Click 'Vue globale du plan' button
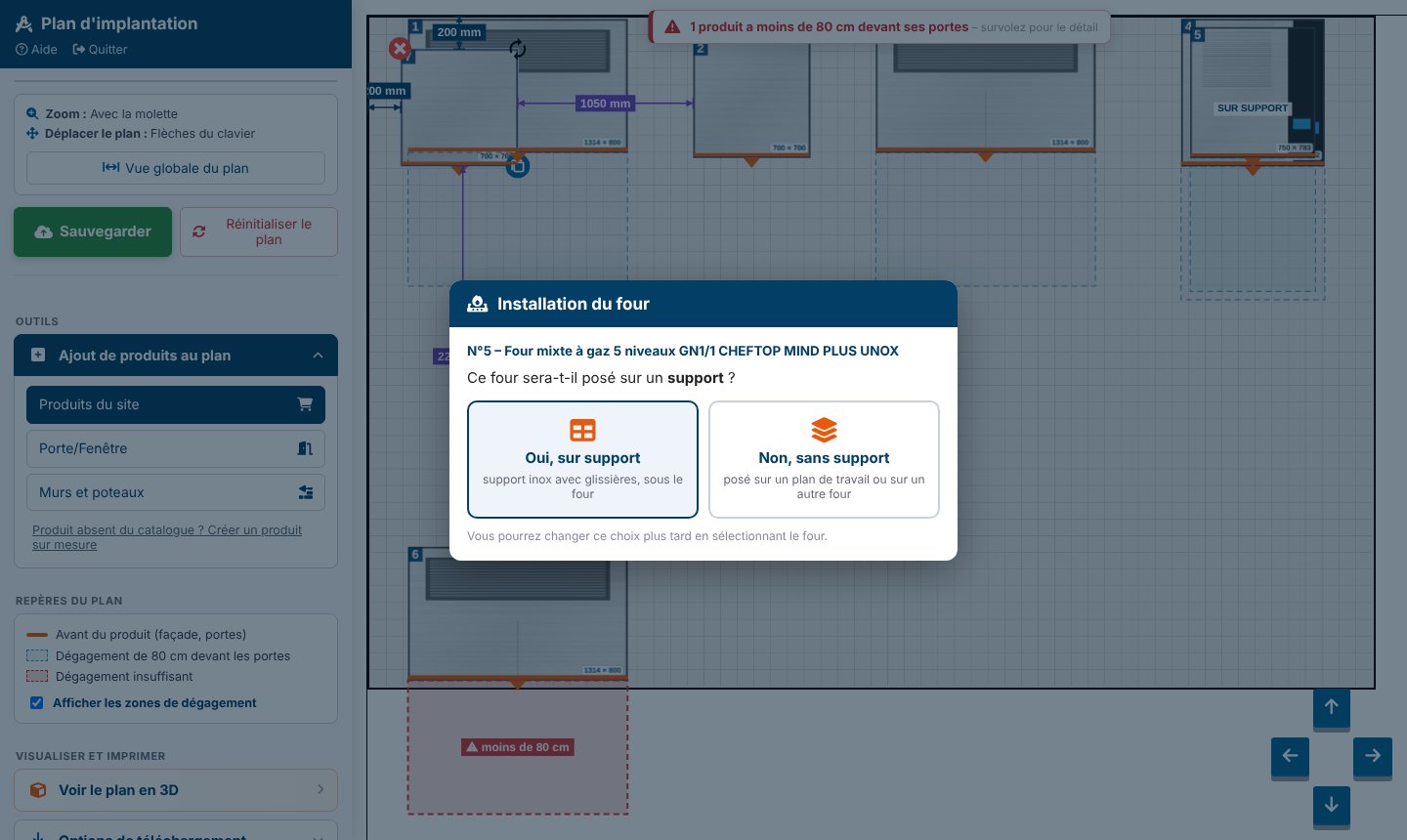The width and height of the screenshot is (1407, 840). click(x=176, y=168)
